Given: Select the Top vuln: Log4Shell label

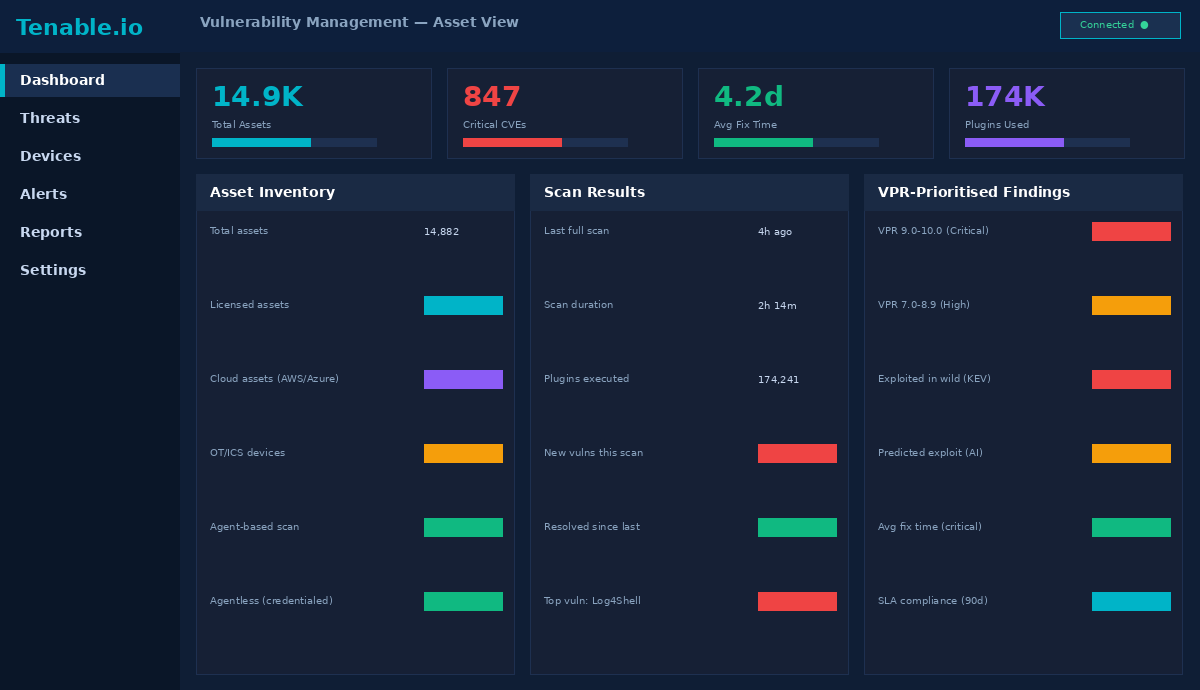Looking at the screenshot, I should (592, 601).
